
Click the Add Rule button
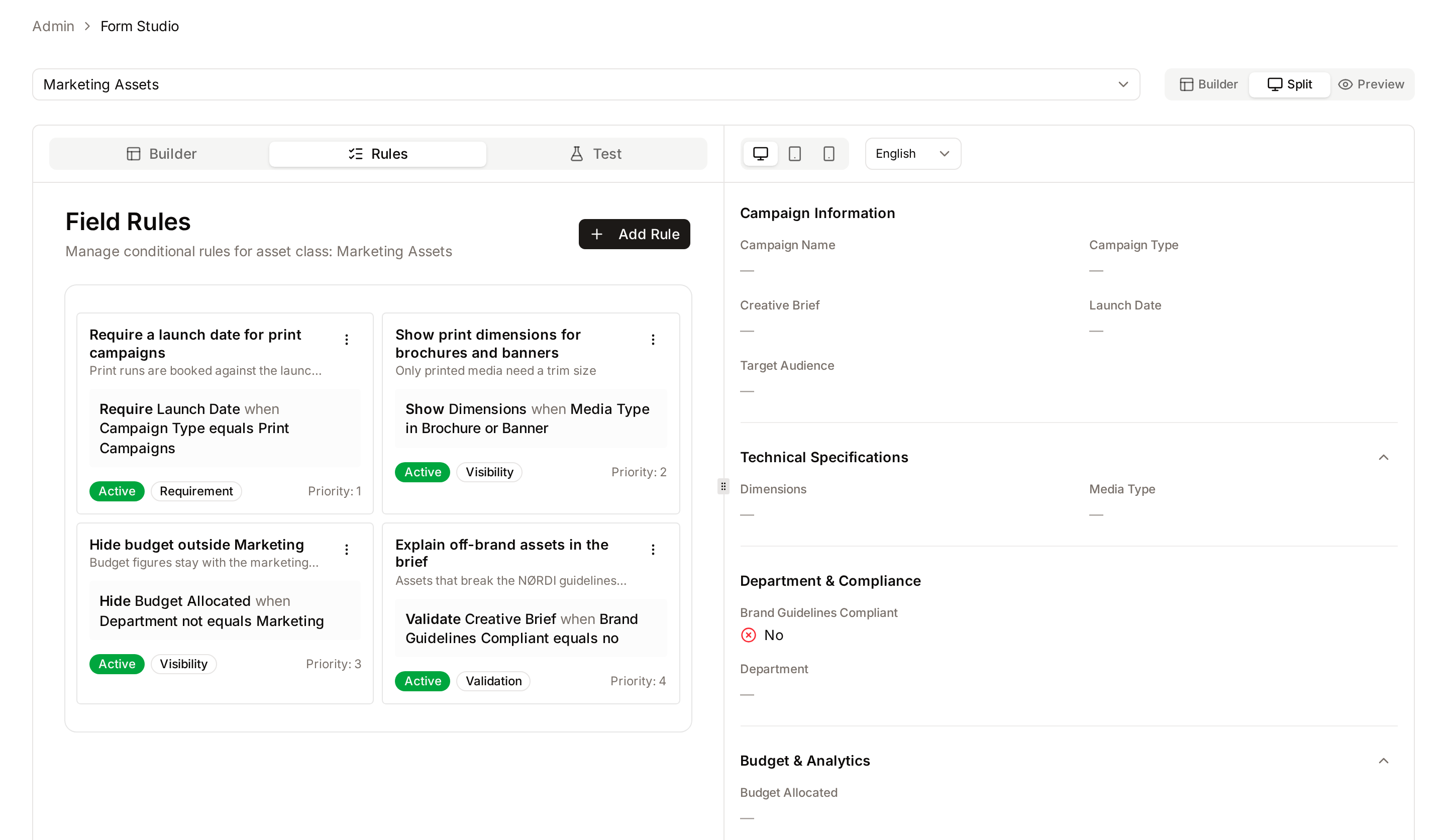coord(634,234)
